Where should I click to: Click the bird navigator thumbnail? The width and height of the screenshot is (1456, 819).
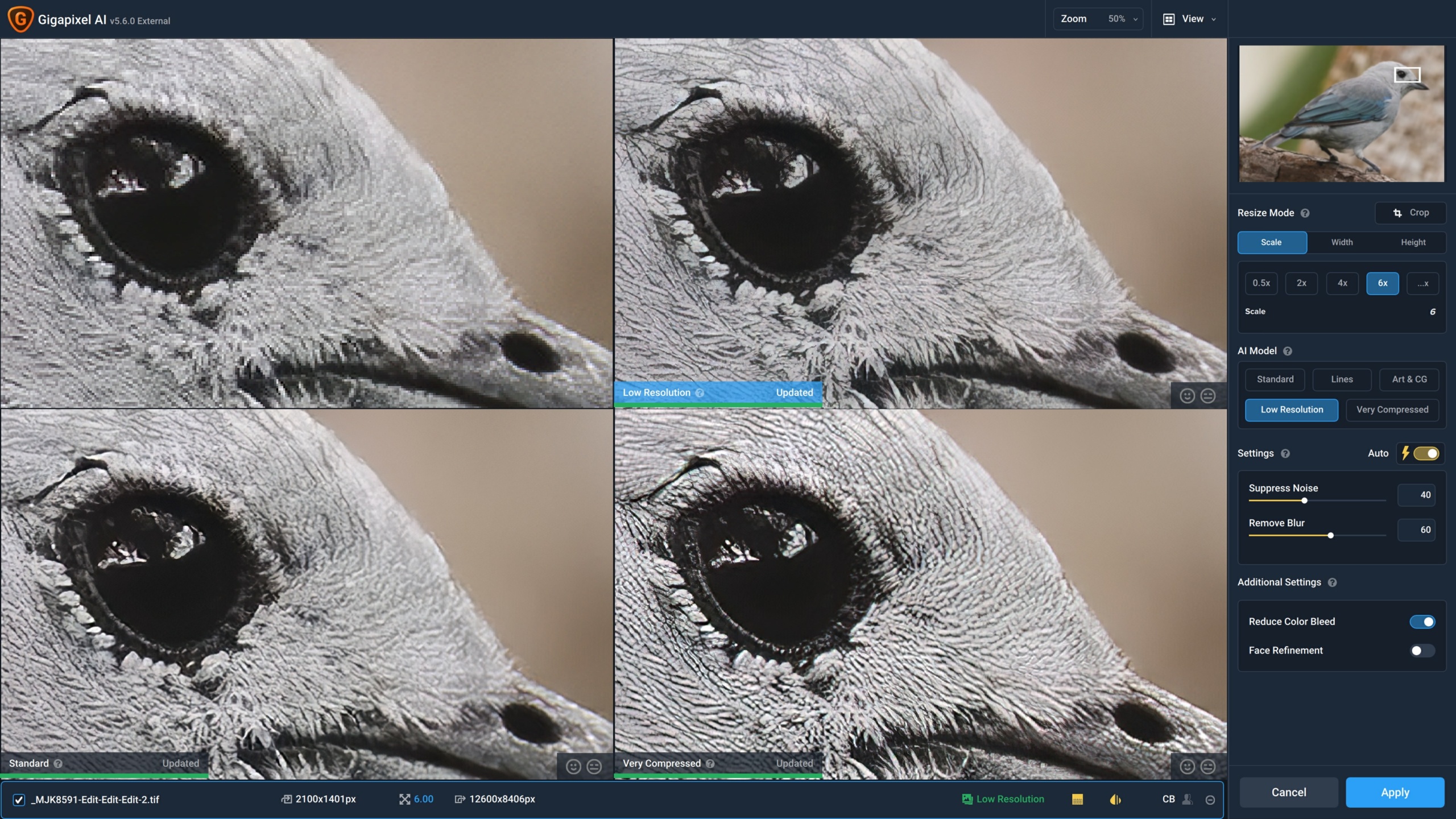pyautogui.click(x=1342, y=114)
